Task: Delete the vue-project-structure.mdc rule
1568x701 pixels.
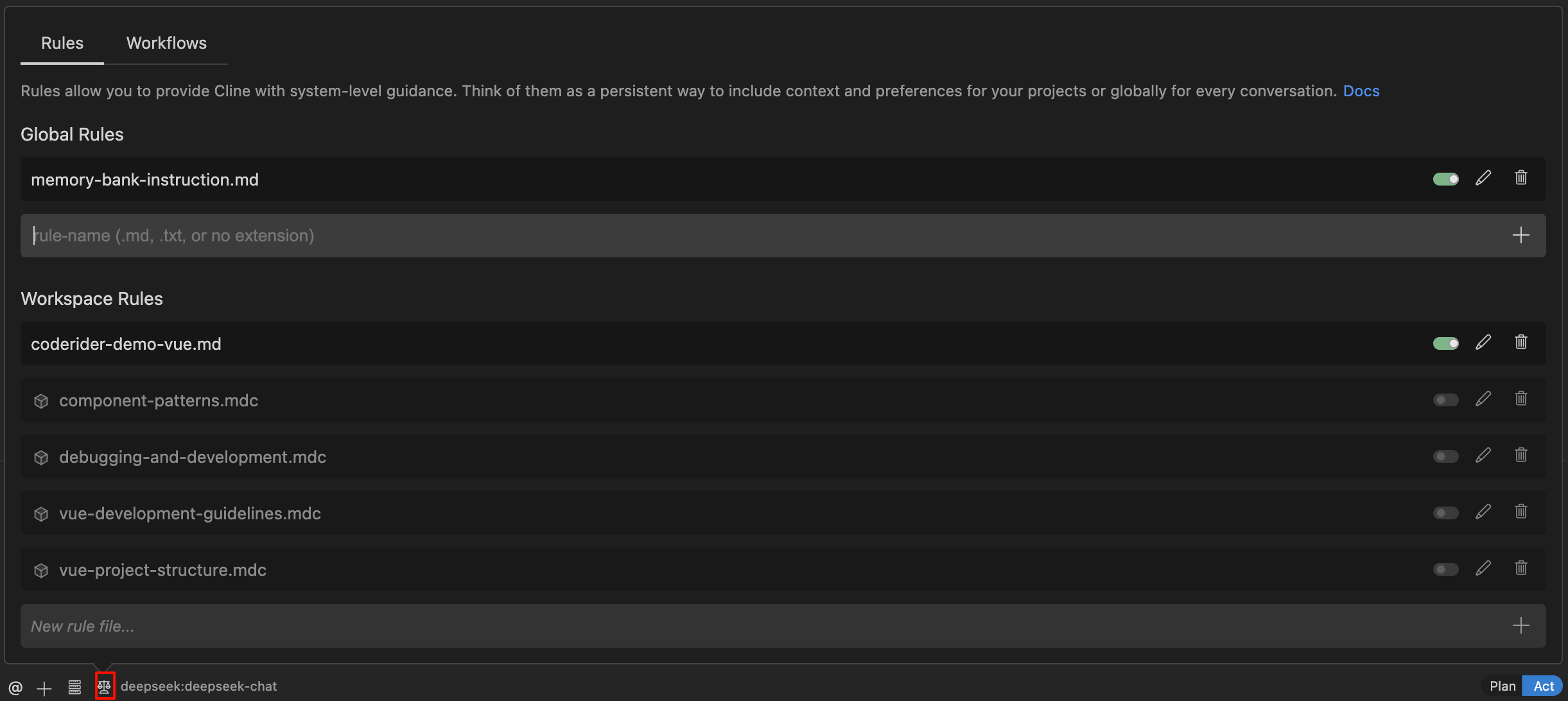Action: click(1521, 568)
